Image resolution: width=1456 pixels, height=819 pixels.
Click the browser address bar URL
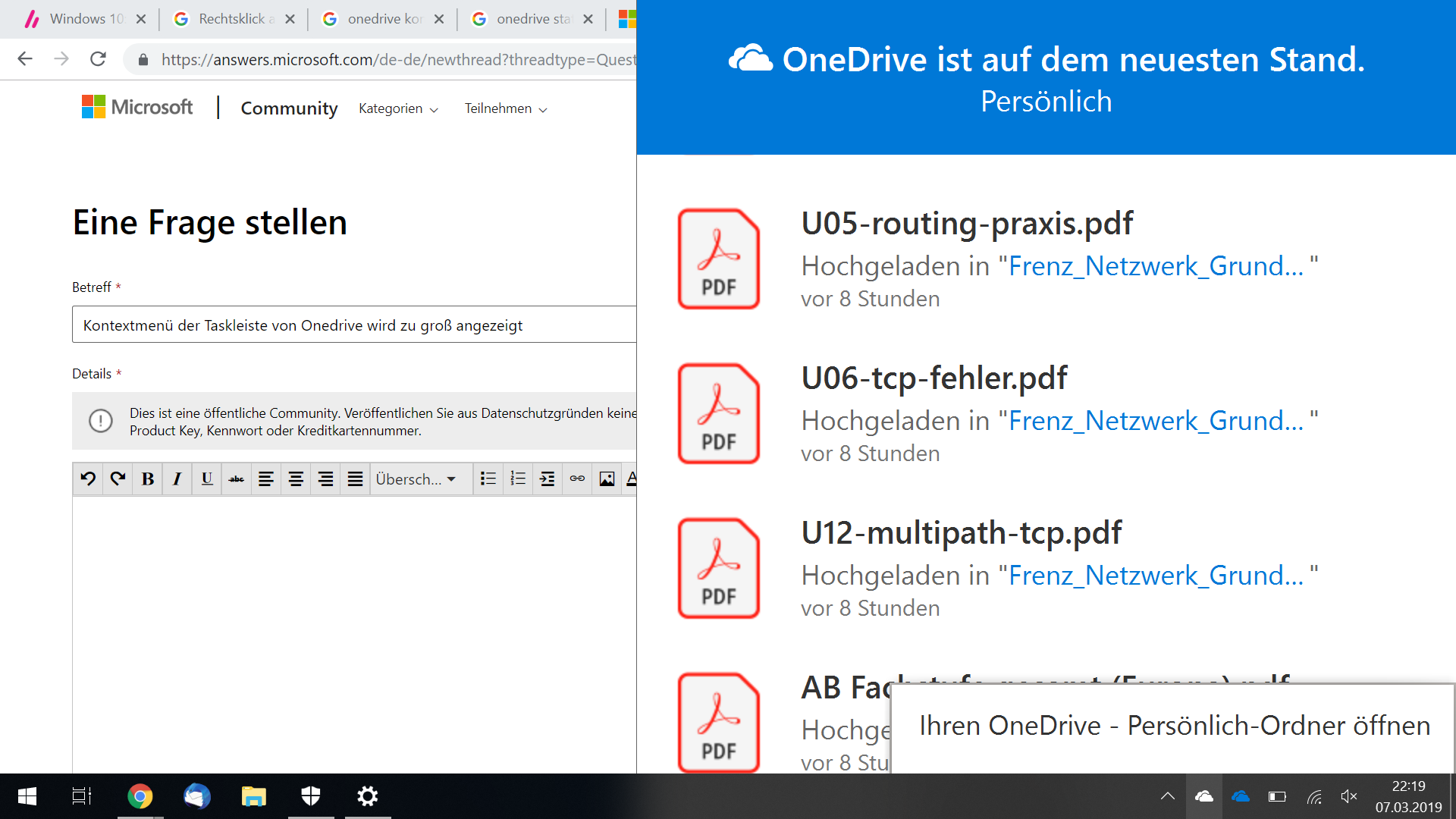[x=398, y=59]
